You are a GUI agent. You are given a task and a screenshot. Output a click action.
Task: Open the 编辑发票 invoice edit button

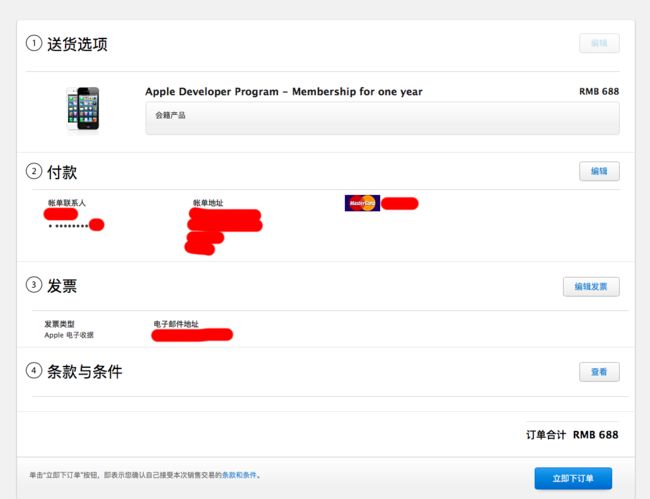click(591, 286)
